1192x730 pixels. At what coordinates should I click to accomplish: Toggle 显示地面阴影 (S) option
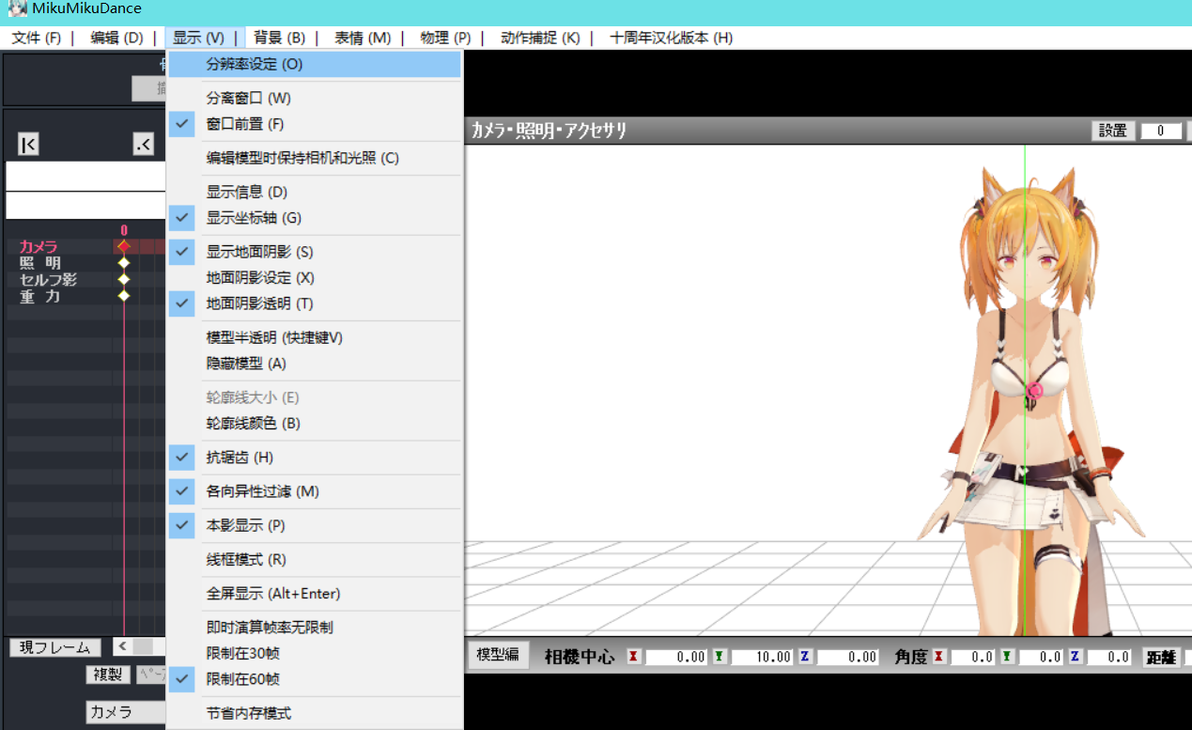click(x=315, y=252)
